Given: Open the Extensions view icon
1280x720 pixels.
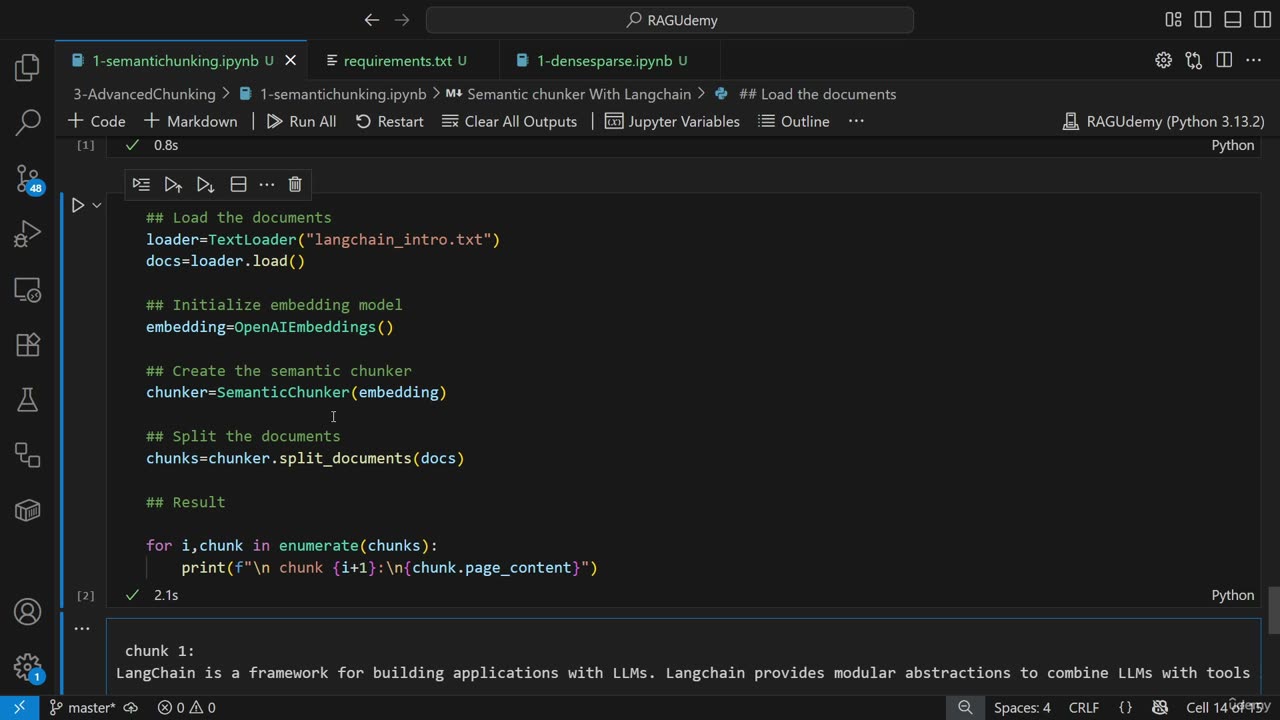Looking at the screenshot, I should (28, 345).
